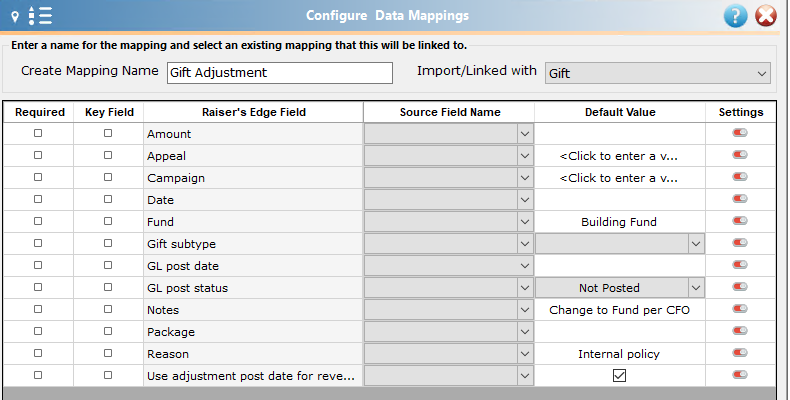Open Source Field Name dropdown for Reason
790x400 pixels.
(x=448, y=354)
